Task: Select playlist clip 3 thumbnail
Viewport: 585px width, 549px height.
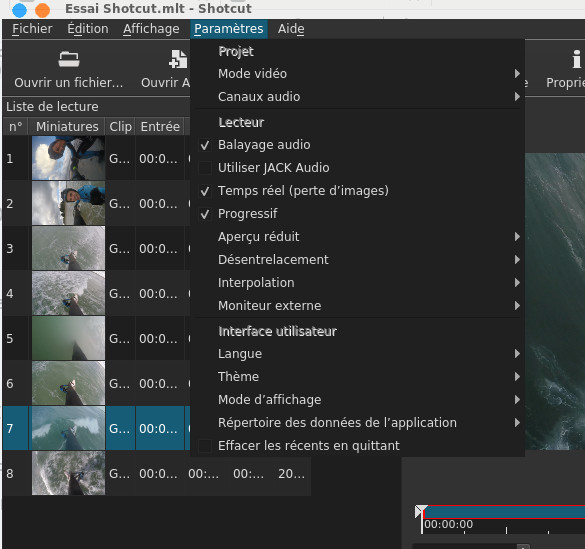Action: (68, 248)
